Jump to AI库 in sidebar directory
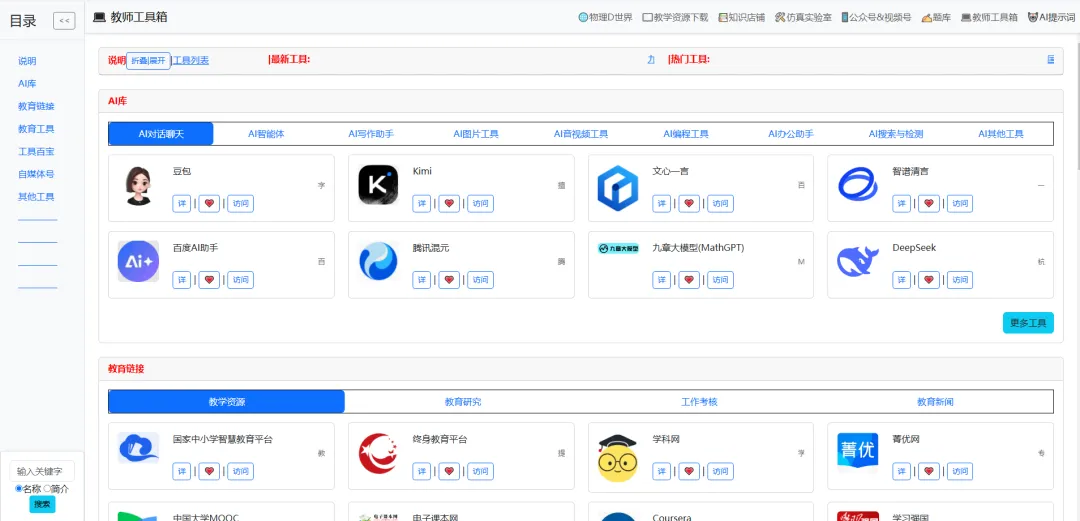This screenshot has width=1080, height=521. [x=27, y=83]
